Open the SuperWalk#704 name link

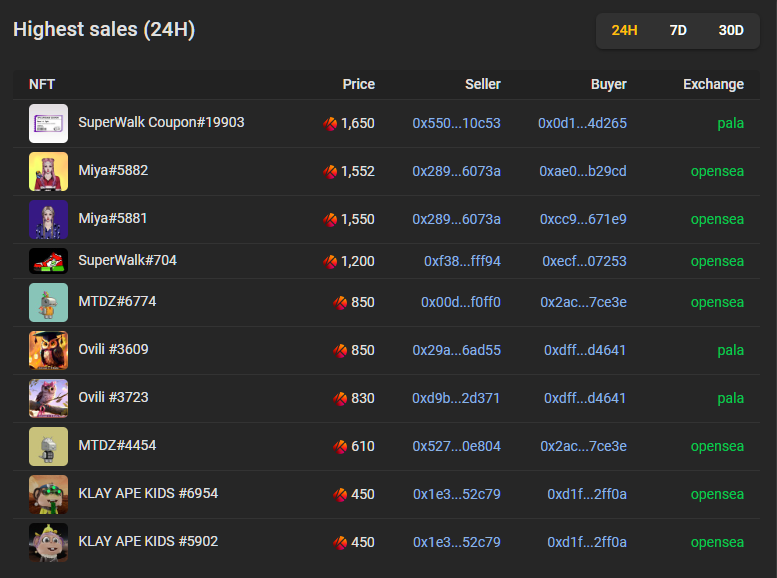(127, 260)
